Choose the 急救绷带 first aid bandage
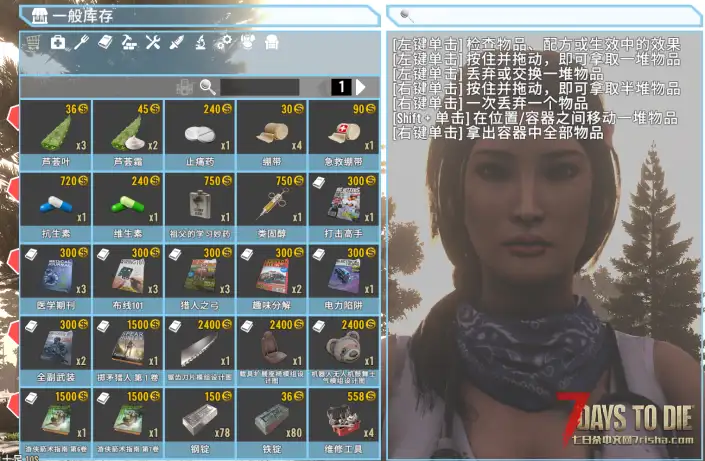This screenshot has width=705, height=461. click(344, 135)
